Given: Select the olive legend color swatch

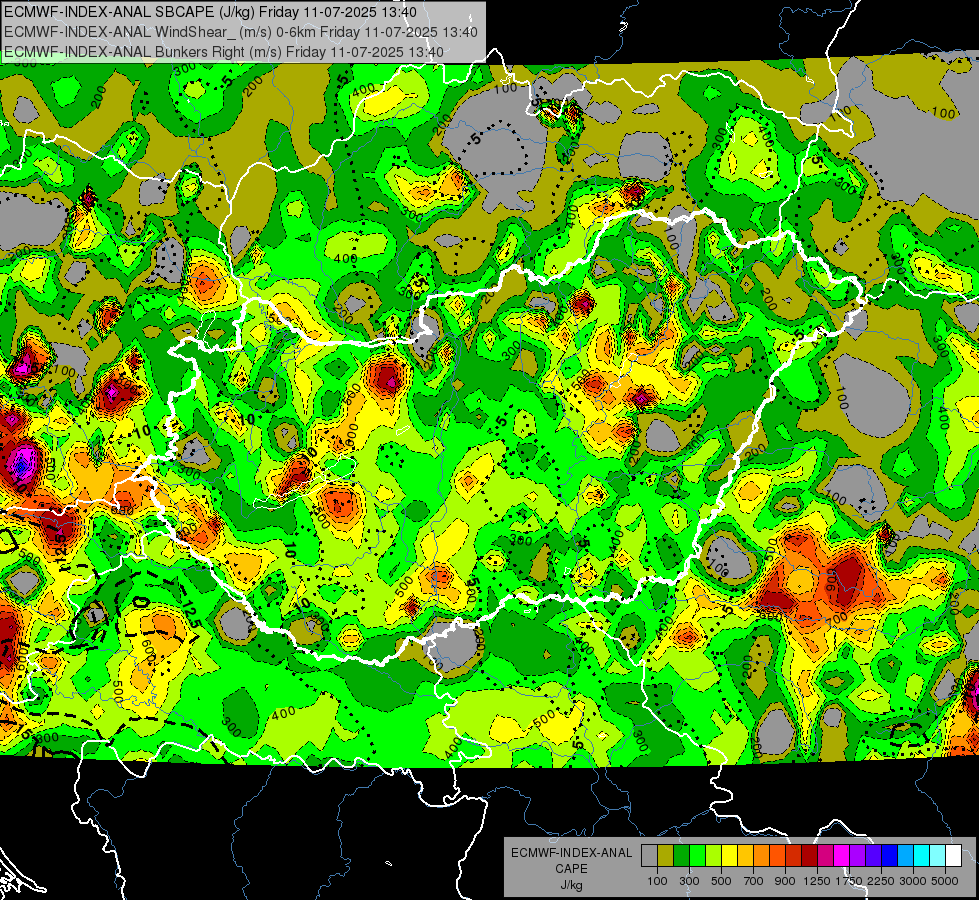Looking at the screenshot, I should [x=666, y=856].
